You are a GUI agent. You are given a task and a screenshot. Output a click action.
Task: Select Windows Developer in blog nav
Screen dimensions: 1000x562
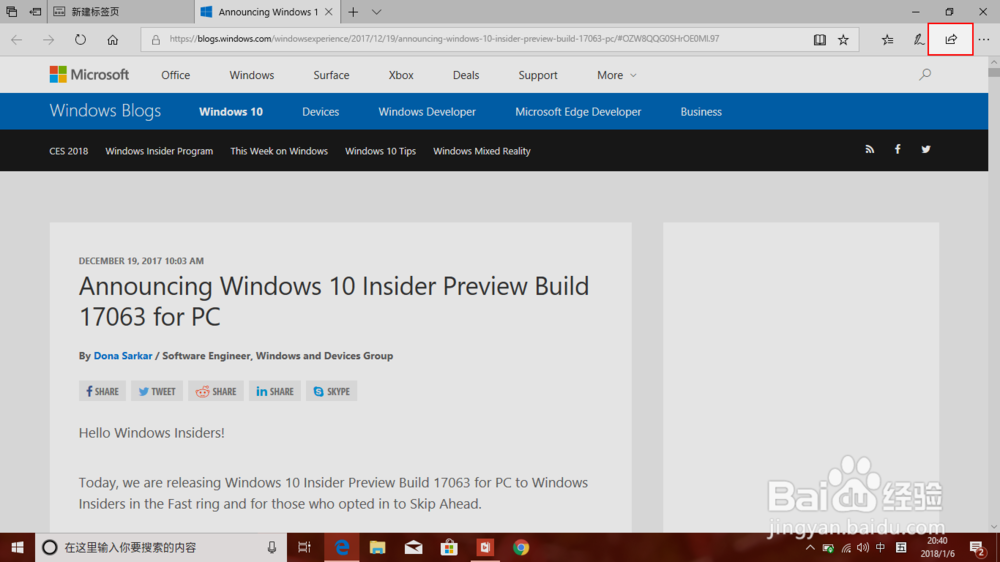tap(427, 112)
